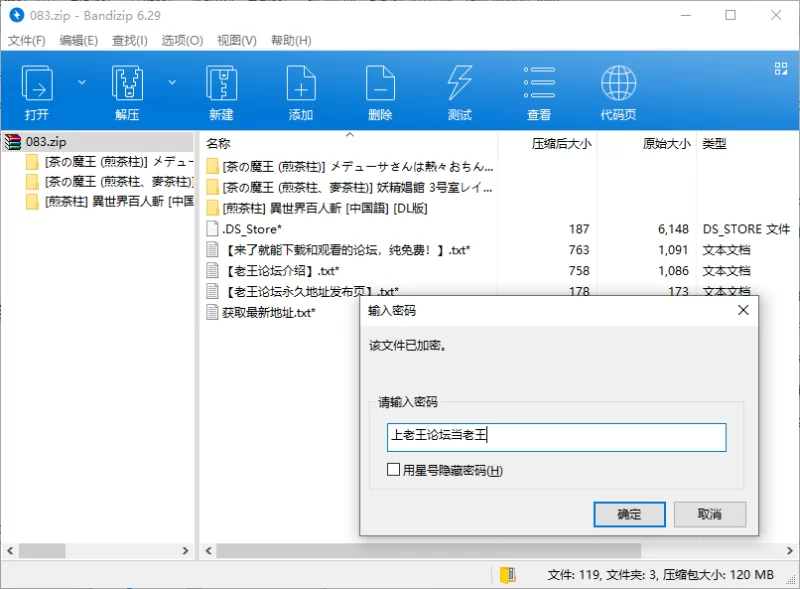Open the 帮助(H) menu
The height and width of the screenshot is (589, 800).
[291, 40]
